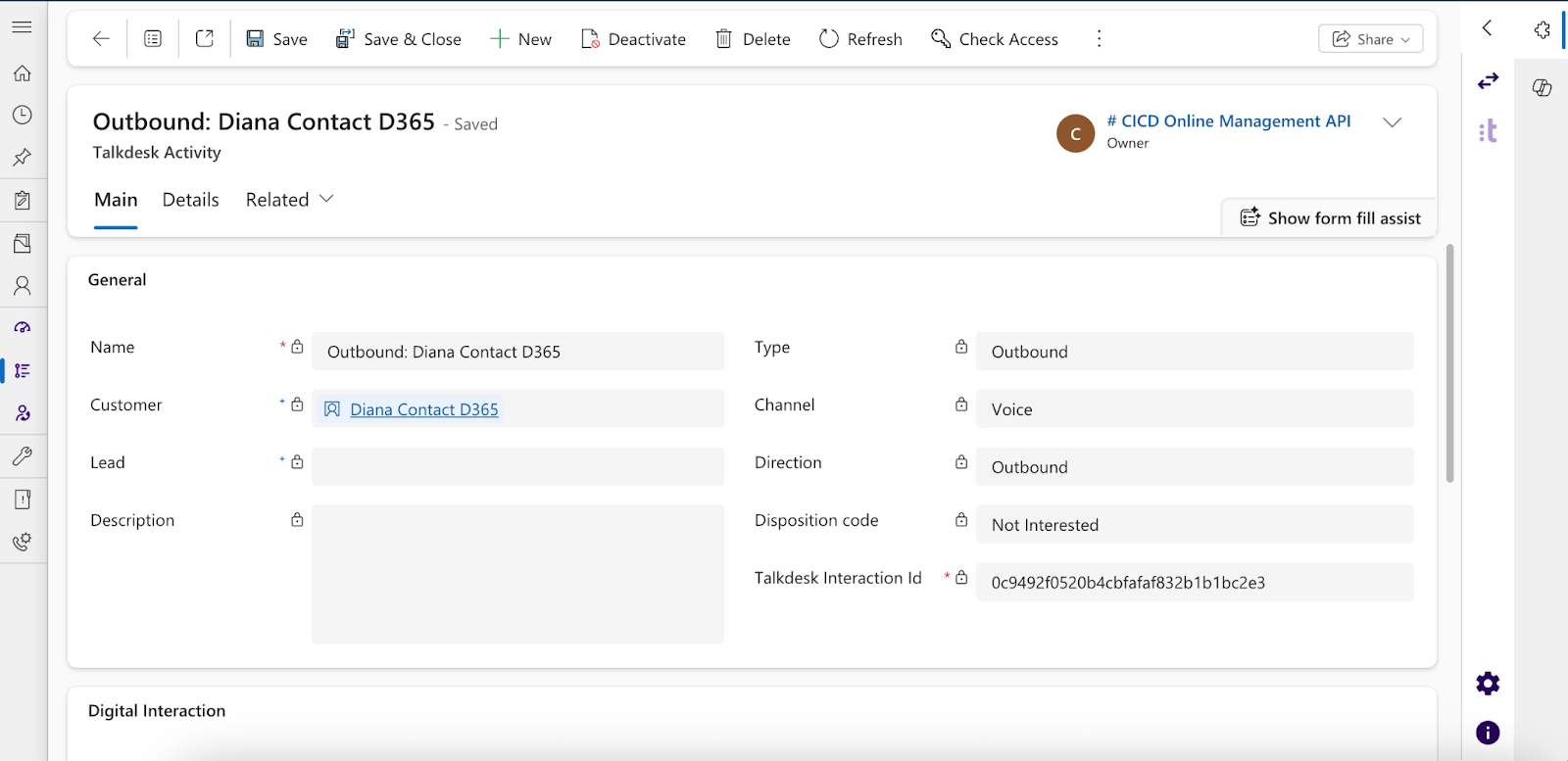Click the owner avatar circle C
Viewport: 1568px width, 761px height.
coord(1075,133)
